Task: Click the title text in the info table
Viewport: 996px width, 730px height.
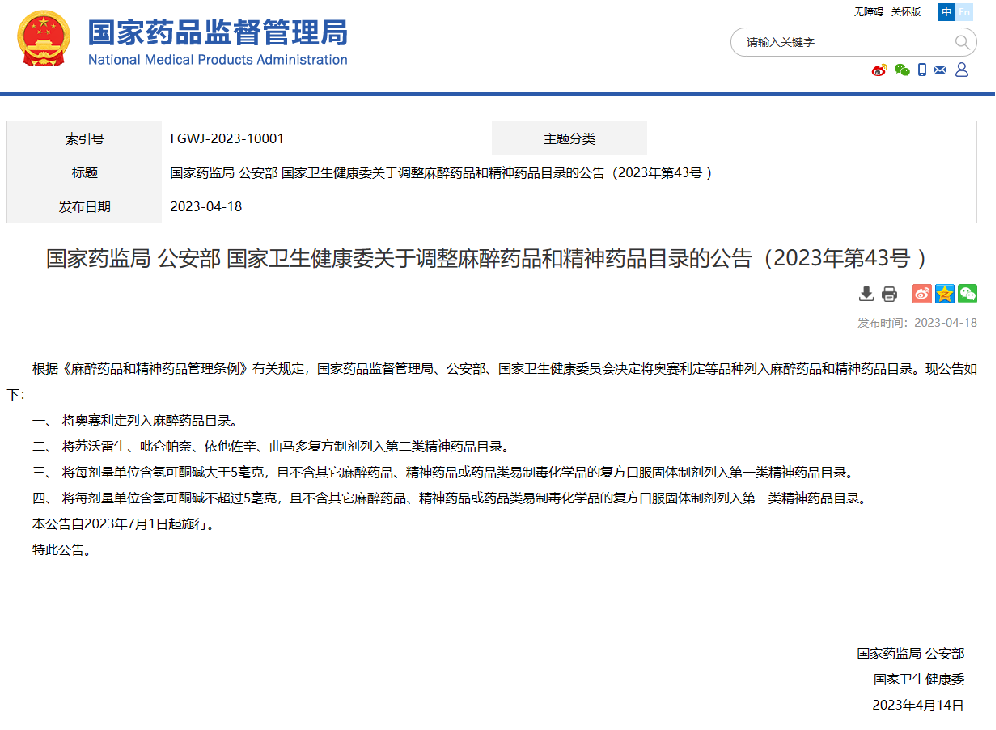Action: [440, 173]
